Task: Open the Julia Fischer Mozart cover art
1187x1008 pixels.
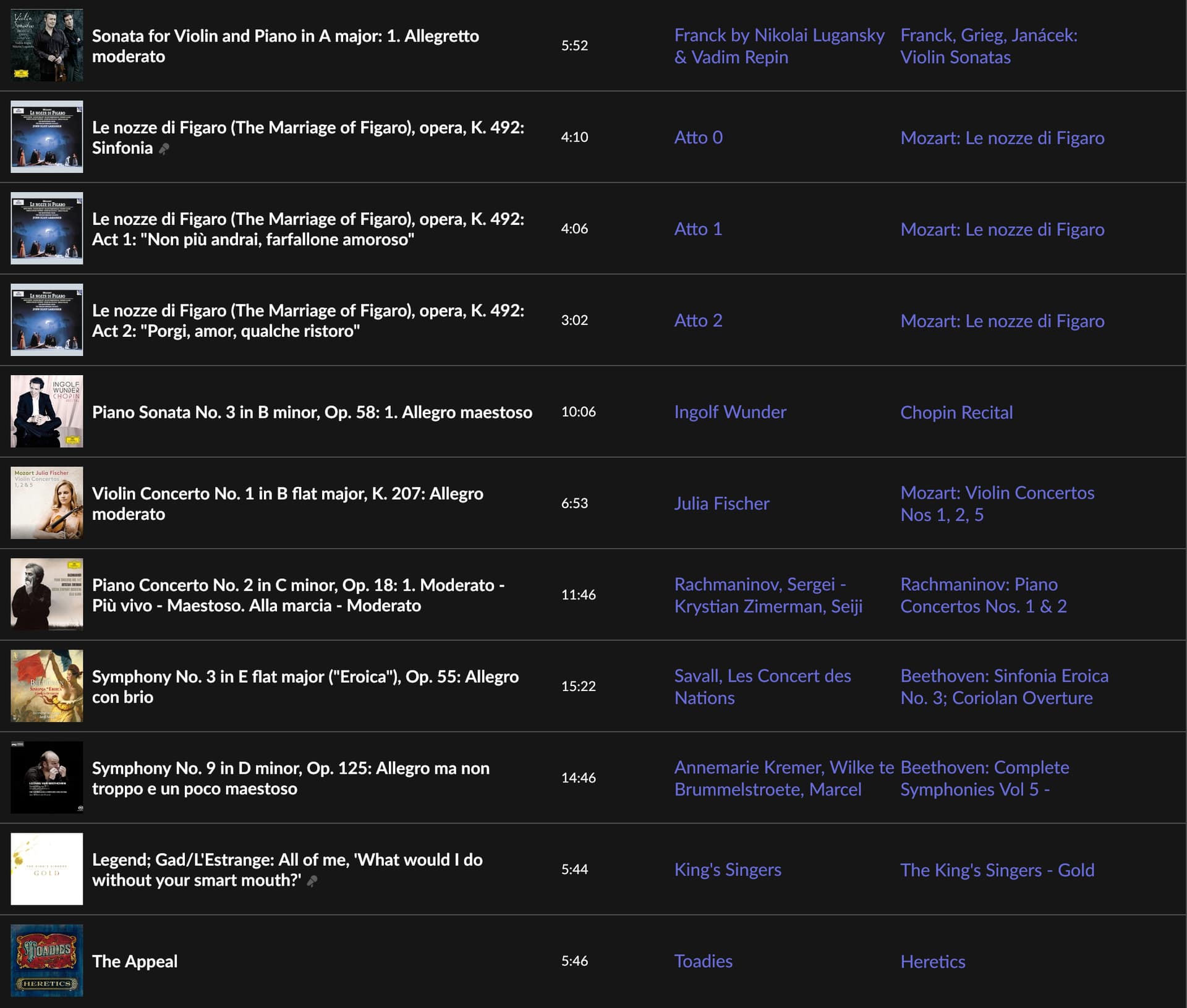Action: click(47, 502)
